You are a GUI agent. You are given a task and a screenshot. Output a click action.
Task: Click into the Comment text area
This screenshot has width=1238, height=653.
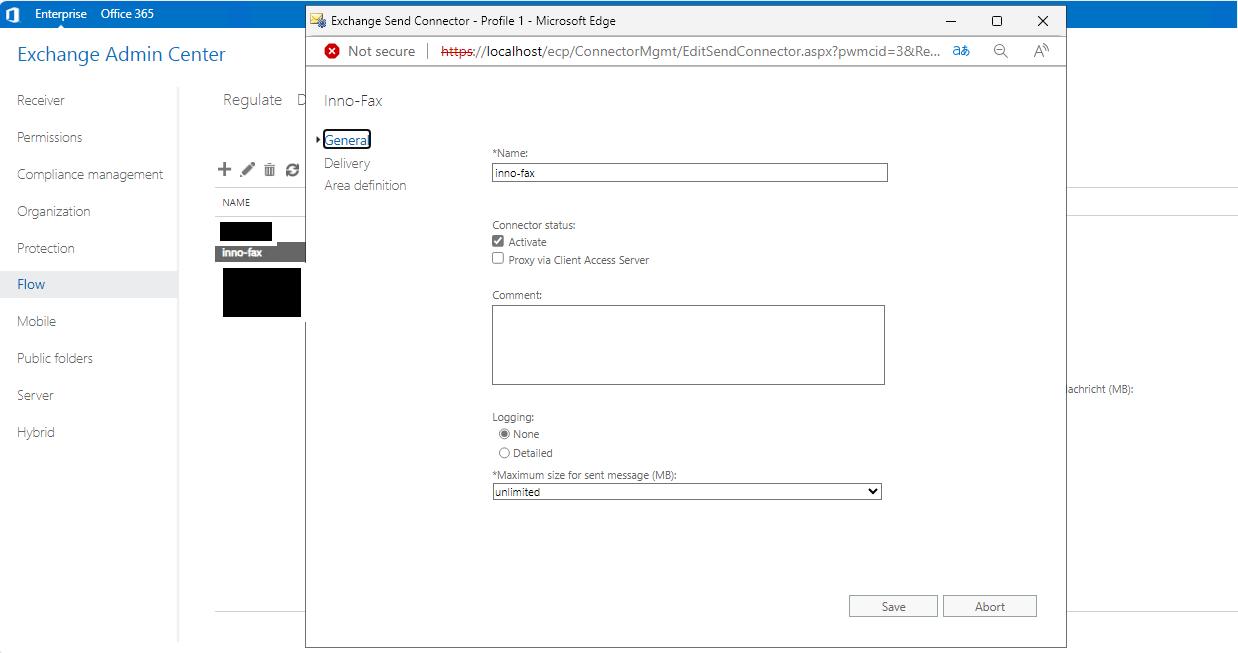(x=688, y=345)
